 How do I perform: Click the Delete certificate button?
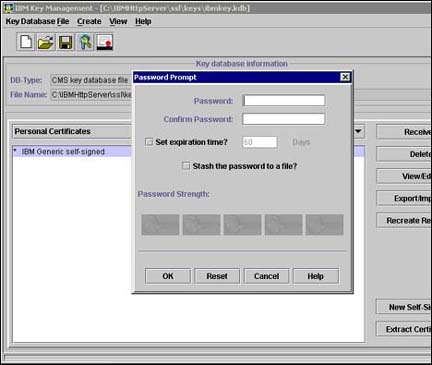tap(404, 154)
